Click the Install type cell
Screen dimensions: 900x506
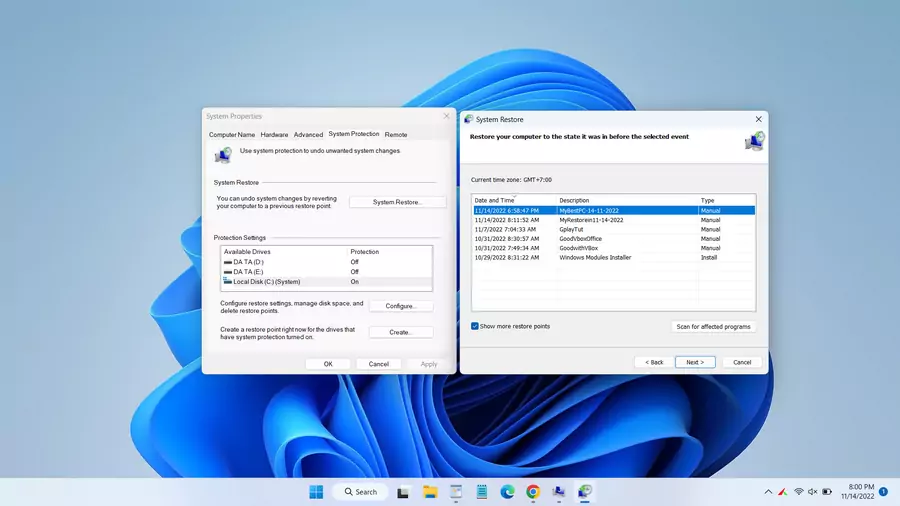pyautogui.click(x=708, y=258)
